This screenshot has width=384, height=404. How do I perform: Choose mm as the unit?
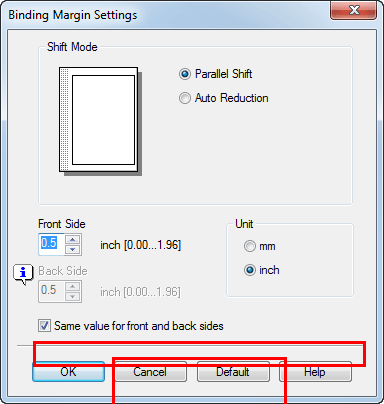[x=250, y=246]
